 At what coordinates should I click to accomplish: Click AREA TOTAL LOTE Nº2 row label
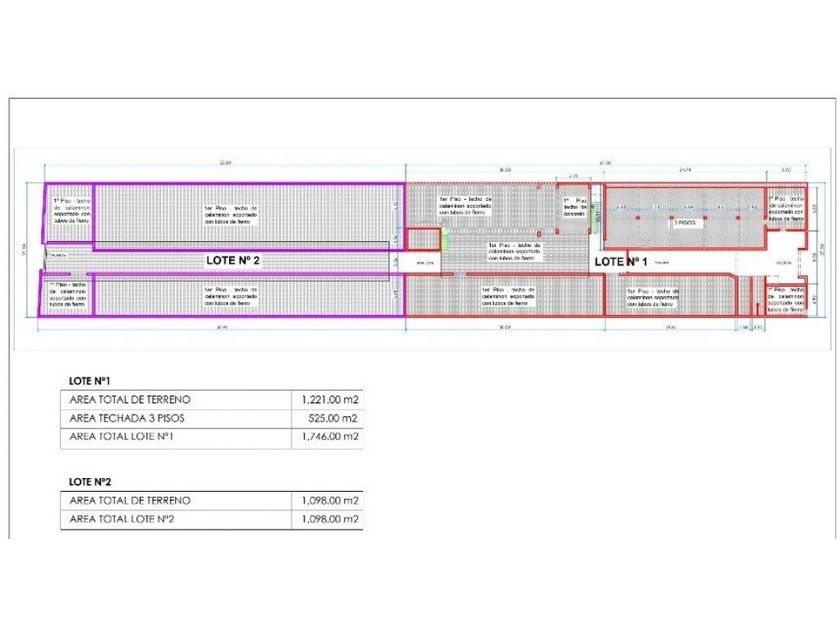coord(122,519)
